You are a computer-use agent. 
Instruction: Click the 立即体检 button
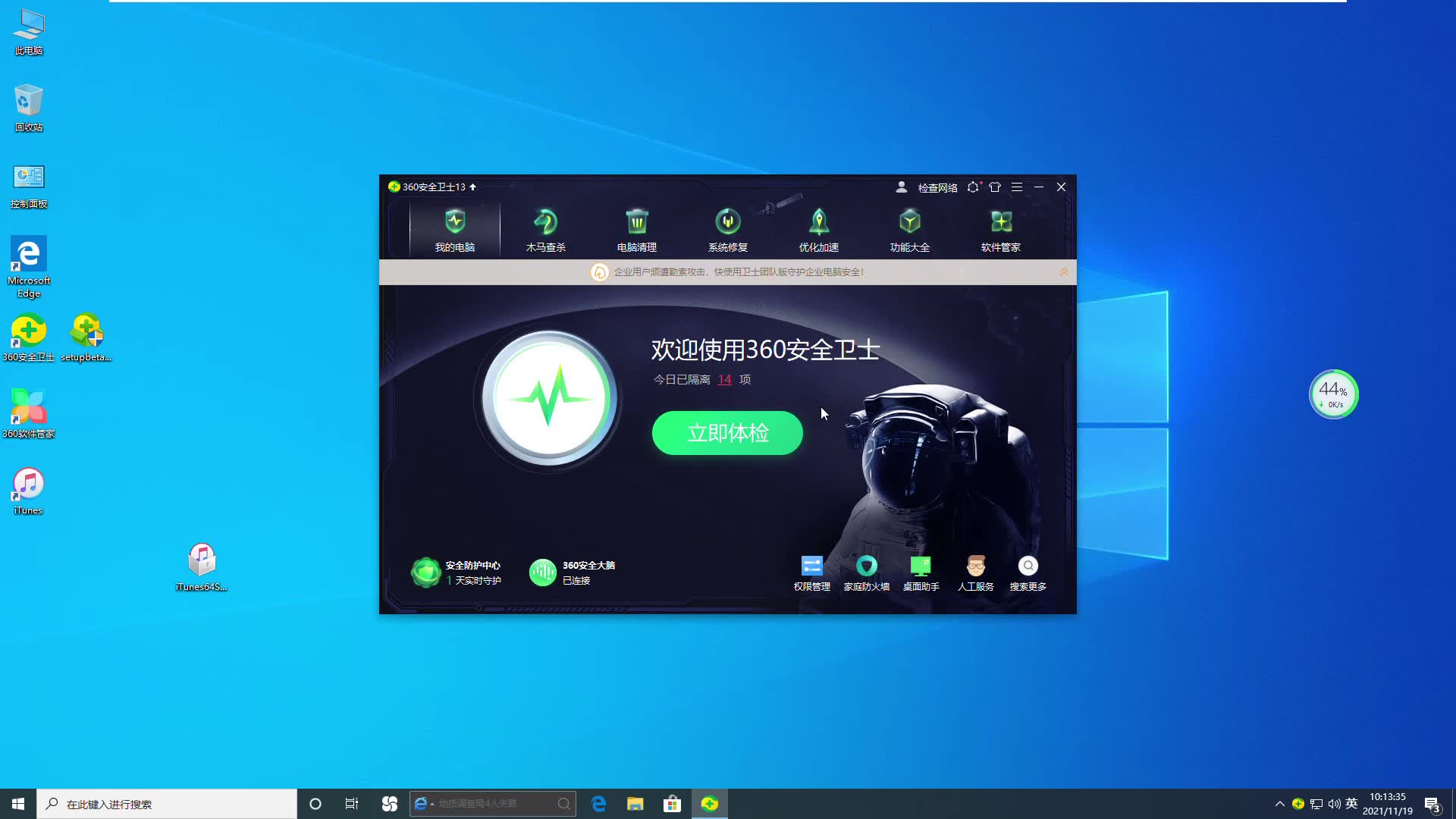(x=727, y=433)
